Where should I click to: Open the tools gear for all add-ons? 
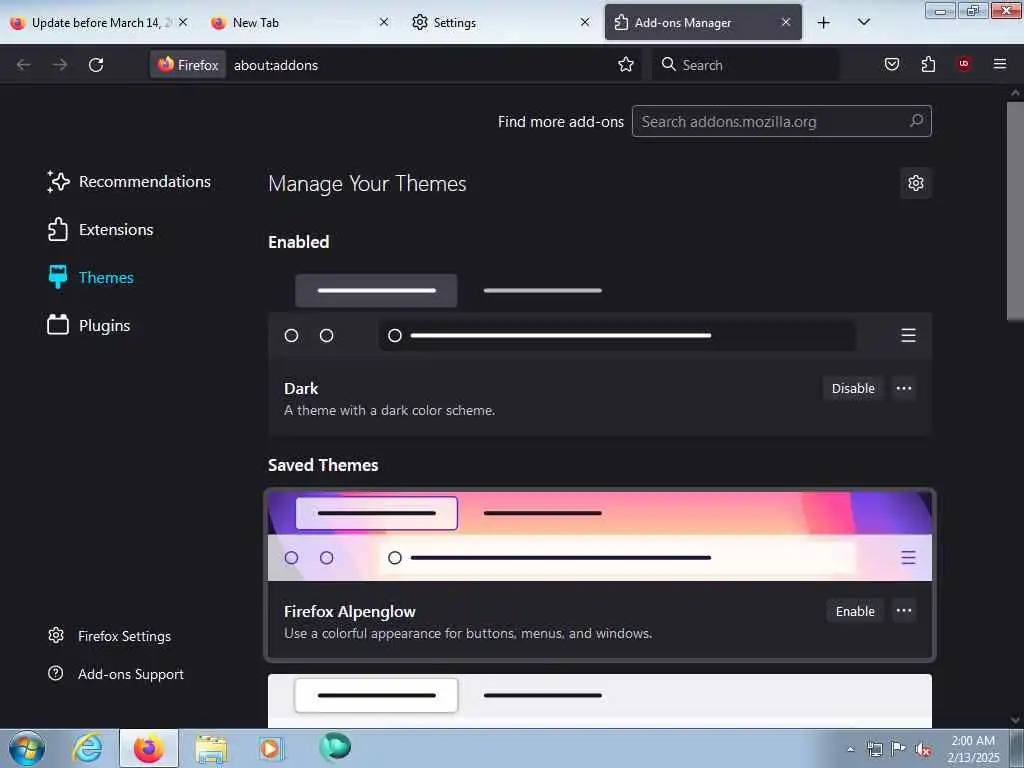916,183
